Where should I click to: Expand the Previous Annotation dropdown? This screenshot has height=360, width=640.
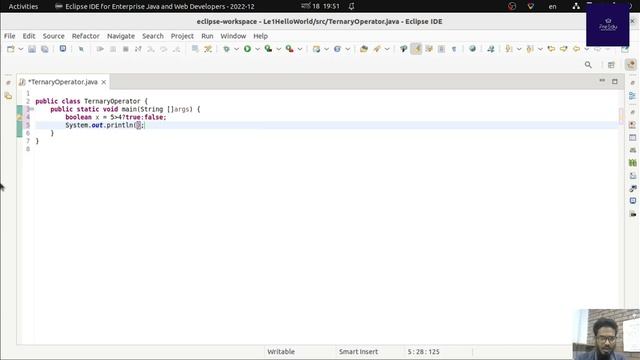(x=540, y=49)
